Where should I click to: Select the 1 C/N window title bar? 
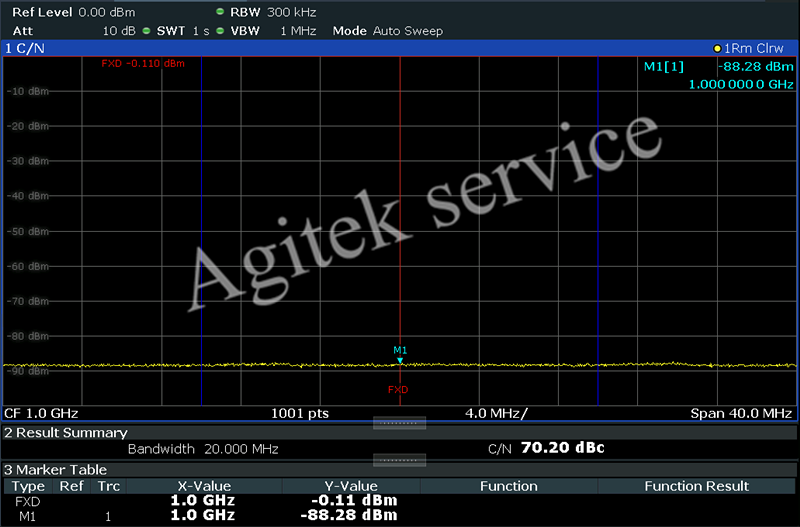click(400, 48)
